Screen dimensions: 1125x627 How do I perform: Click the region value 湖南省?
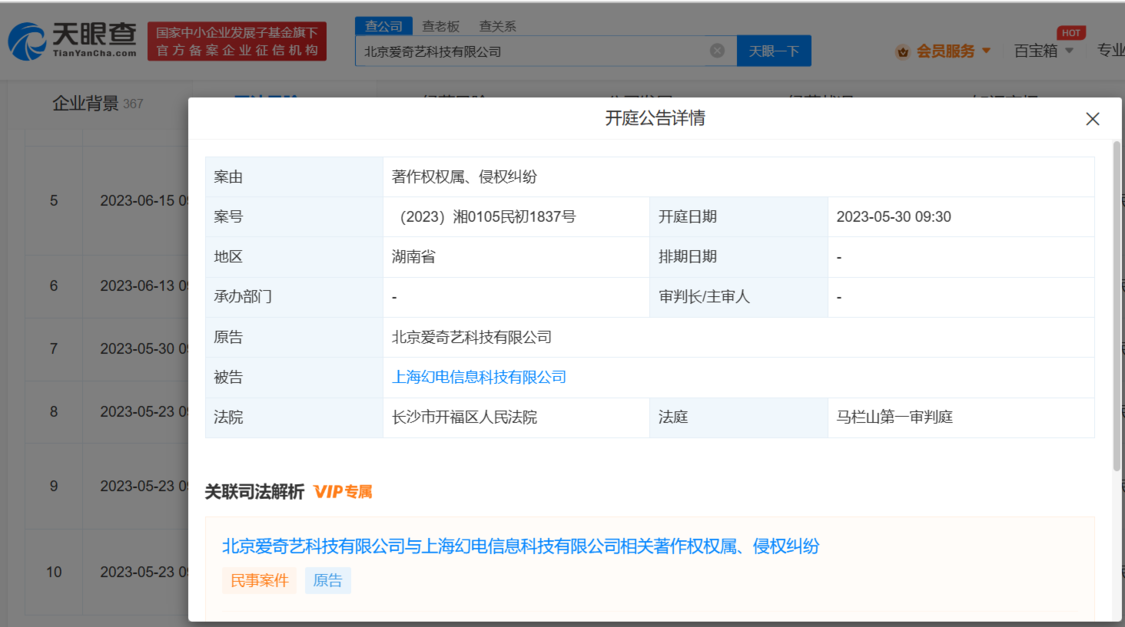click(x=413, y=257)
